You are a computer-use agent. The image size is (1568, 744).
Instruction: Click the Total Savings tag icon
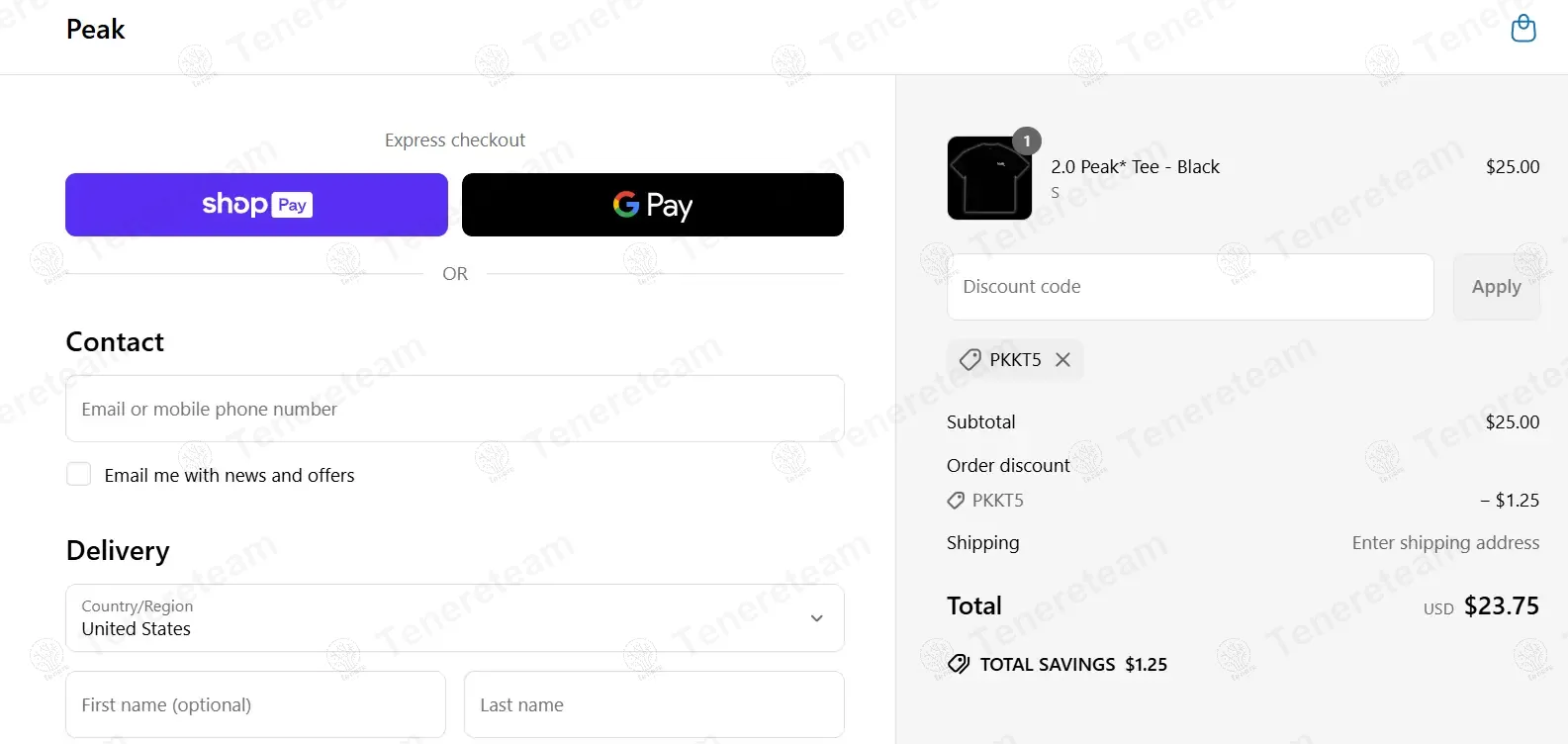(959, 664)
